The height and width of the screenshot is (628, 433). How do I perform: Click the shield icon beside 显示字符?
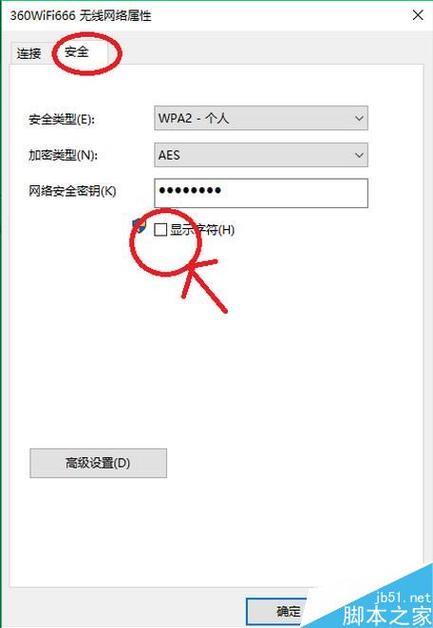click(x=139, y=225)
